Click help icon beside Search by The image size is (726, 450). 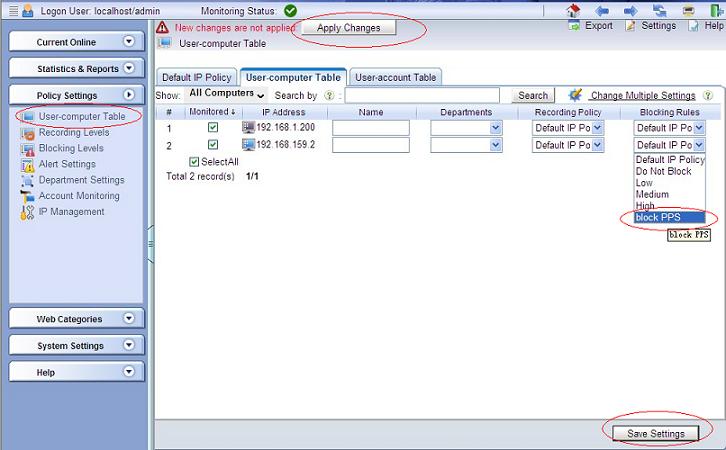329,95
